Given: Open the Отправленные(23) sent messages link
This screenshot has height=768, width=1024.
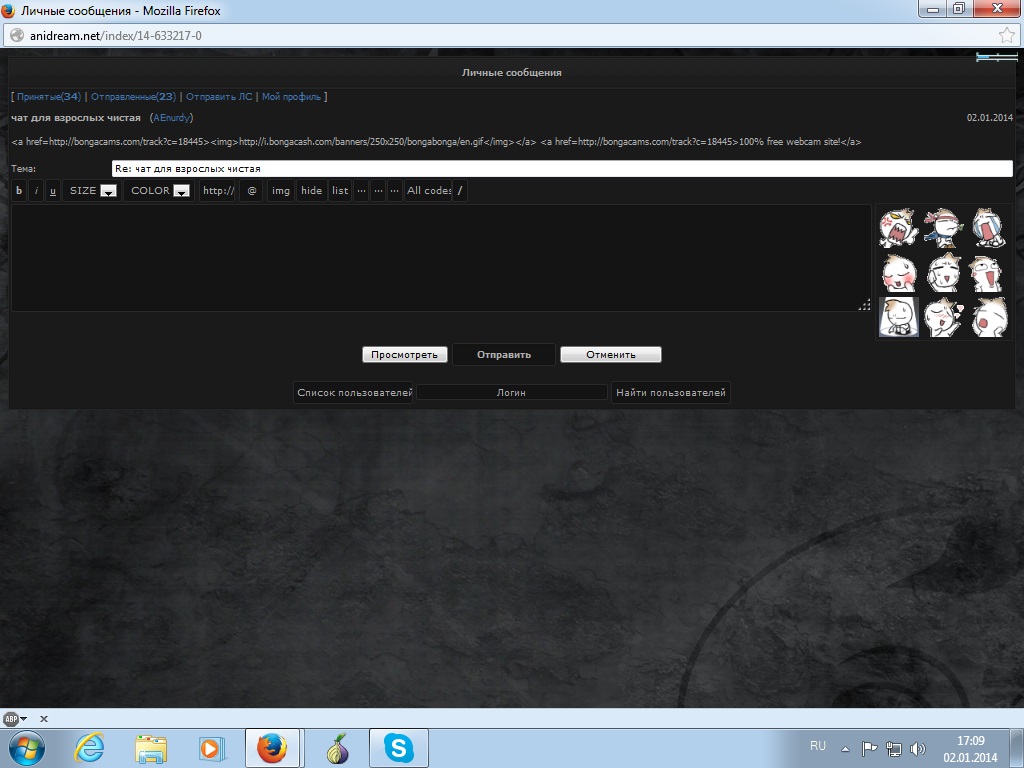Looking at the screenshot, I should coord(133,97).
